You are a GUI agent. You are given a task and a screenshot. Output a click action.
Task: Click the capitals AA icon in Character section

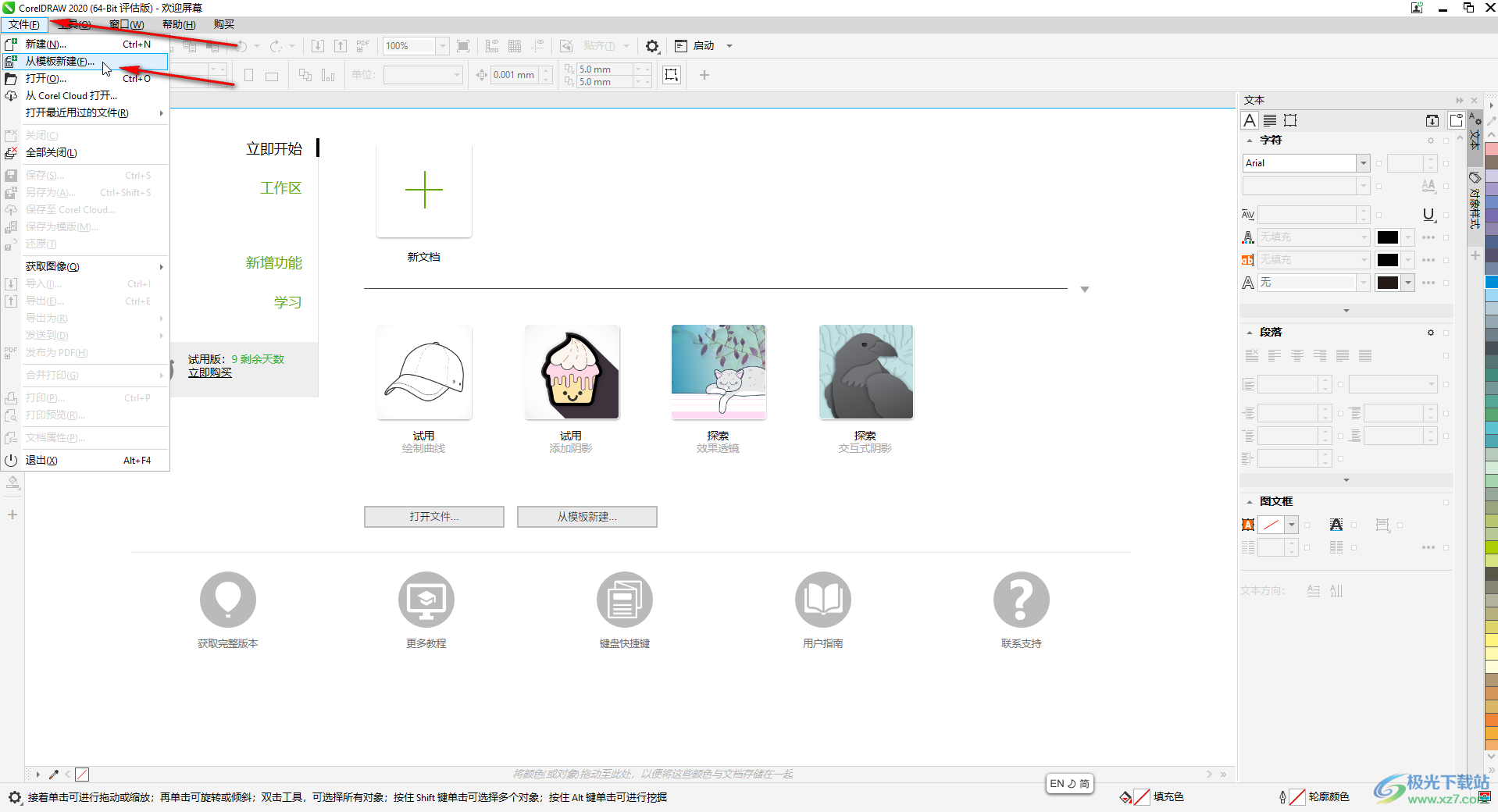[x=1428, y=186]
